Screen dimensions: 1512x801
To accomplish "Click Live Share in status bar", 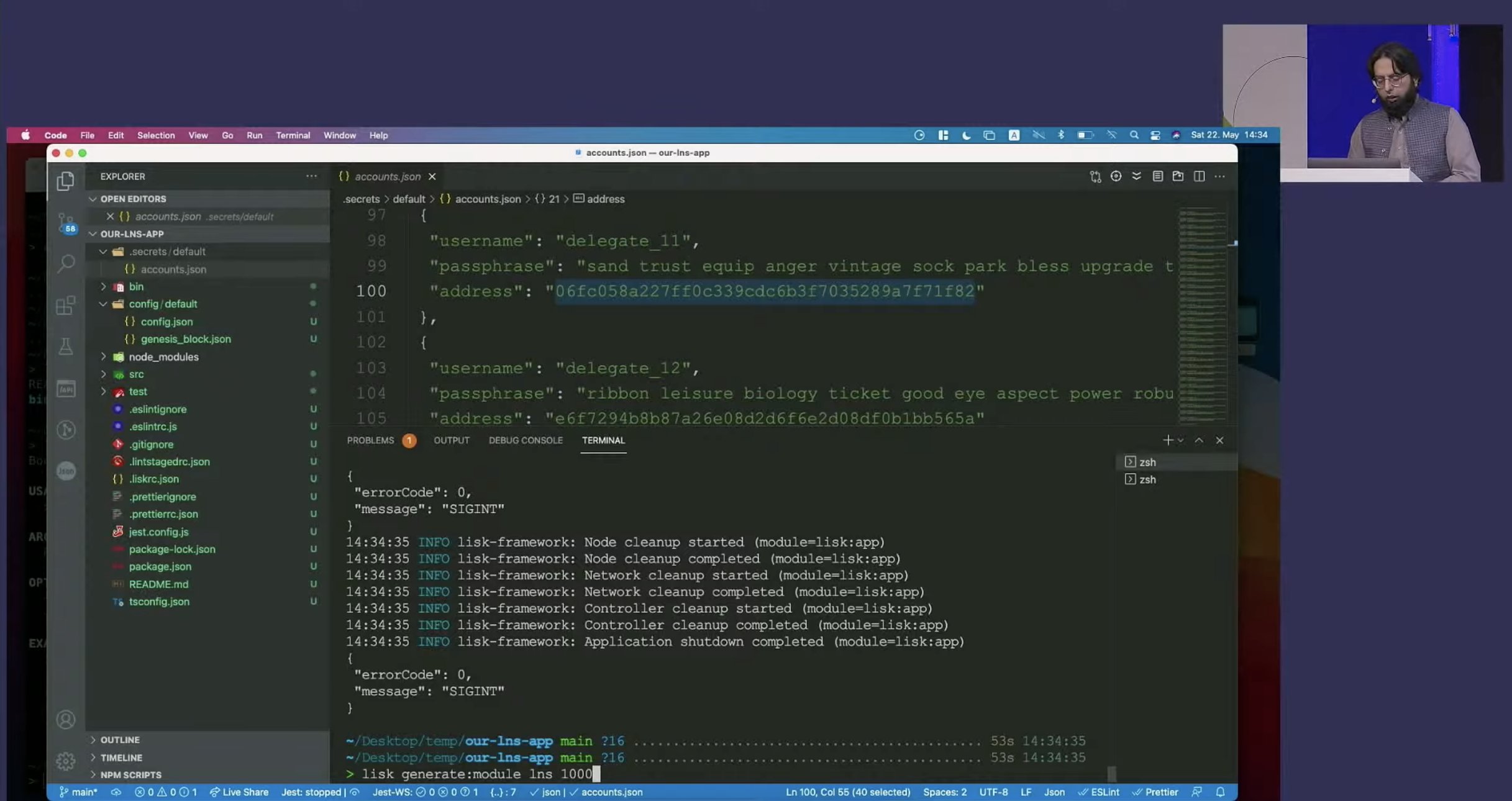I will pos(239,792).
